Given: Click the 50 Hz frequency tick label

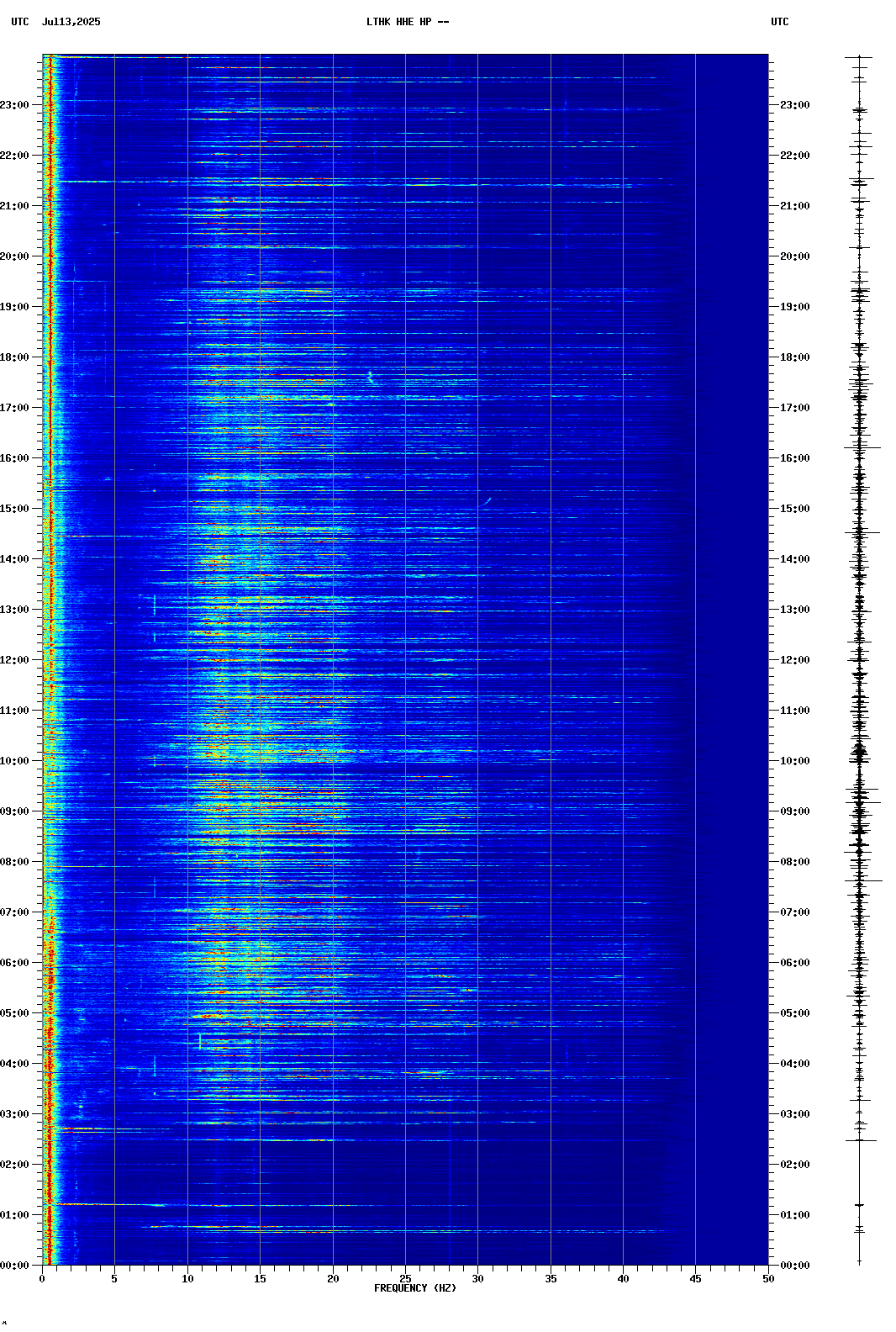Looking at the screenshot, I should click(768, 1279).
